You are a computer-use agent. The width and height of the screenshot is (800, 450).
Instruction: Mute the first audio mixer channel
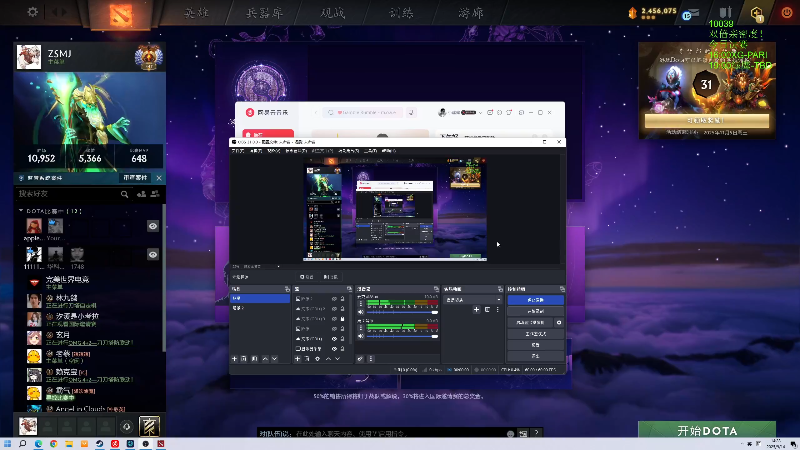pyautogui.click(x=361, y=312)
